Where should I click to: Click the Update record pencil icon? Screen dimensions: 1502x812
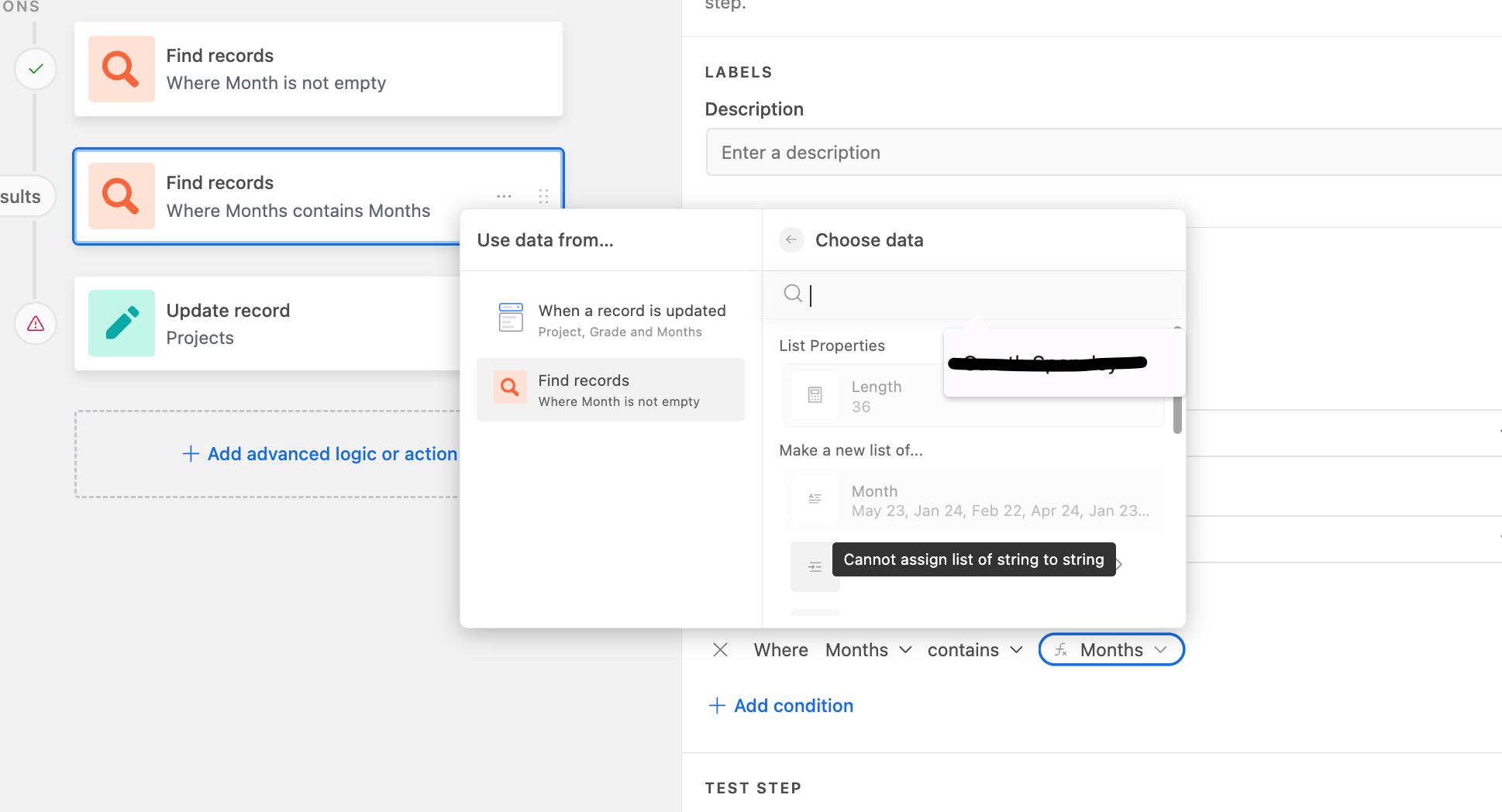click(122, 323)
